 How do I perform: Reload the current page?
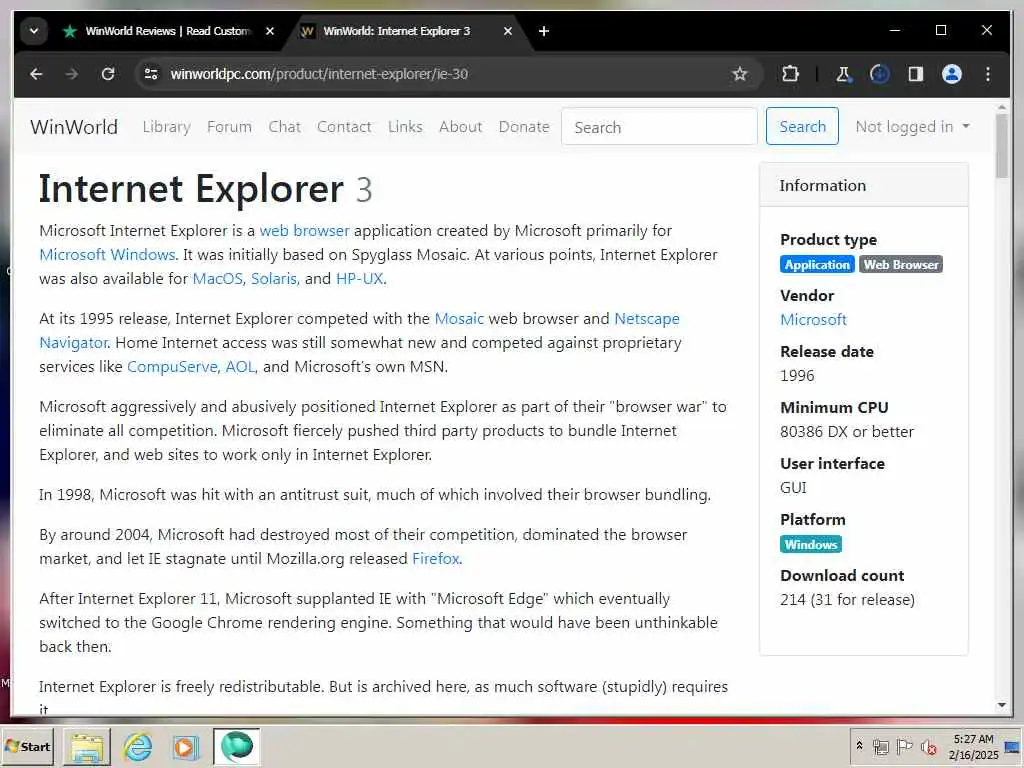(x=108, y=74)
